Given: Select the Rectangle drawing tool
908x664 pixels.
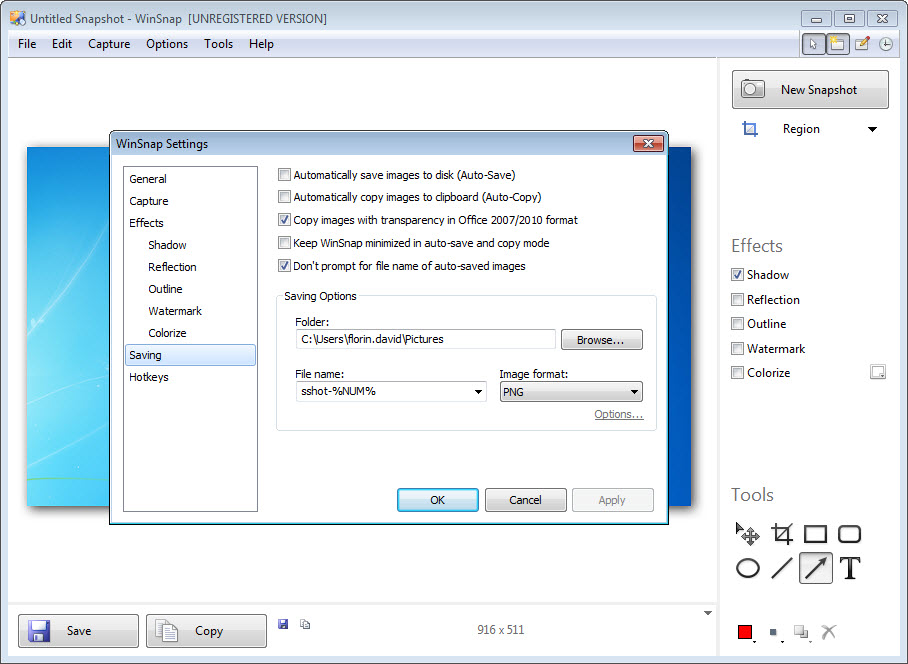Looking at the screenshot, I should (x=815, y=534).
